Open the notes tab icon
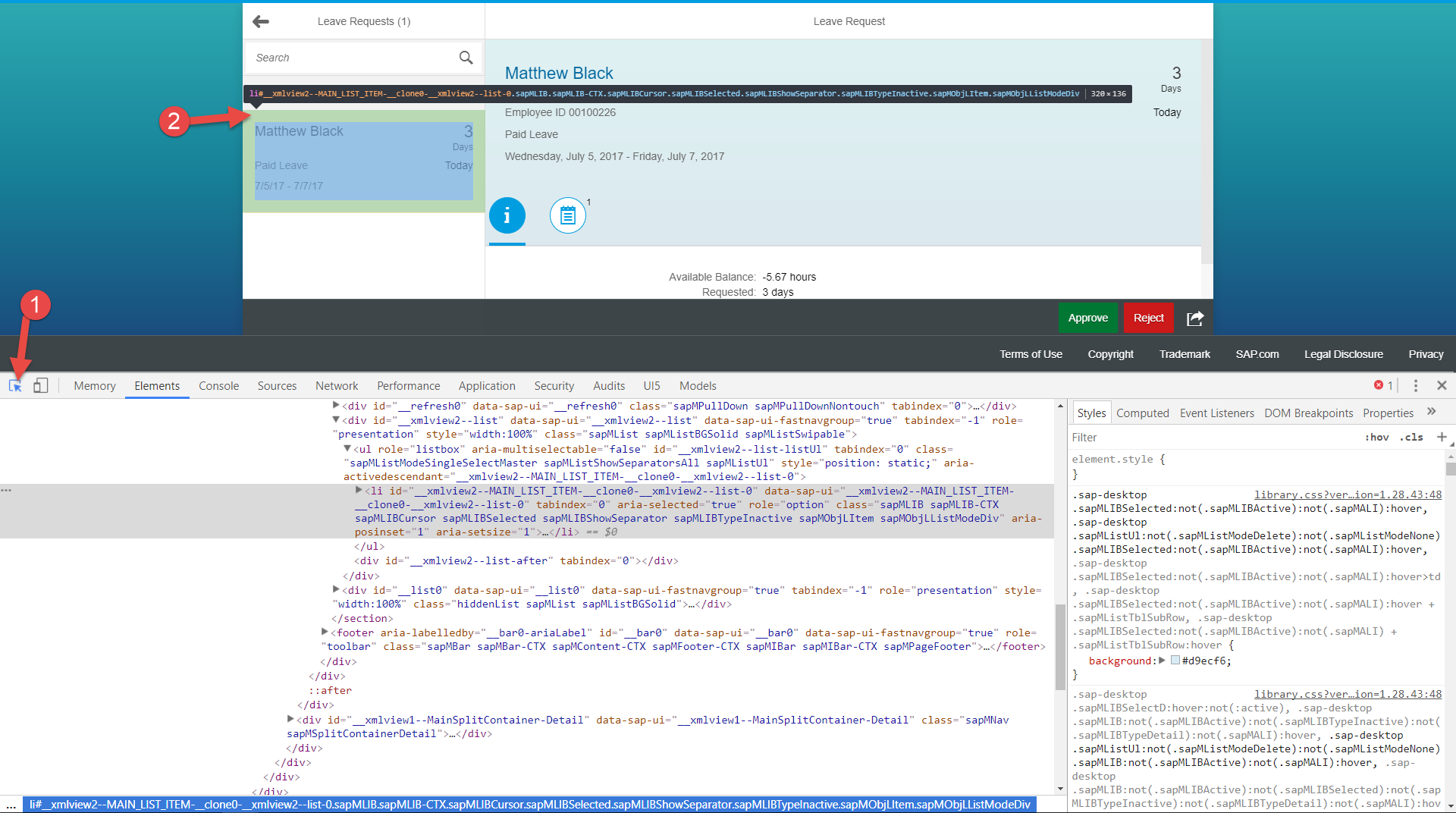 tap(568, 215)
